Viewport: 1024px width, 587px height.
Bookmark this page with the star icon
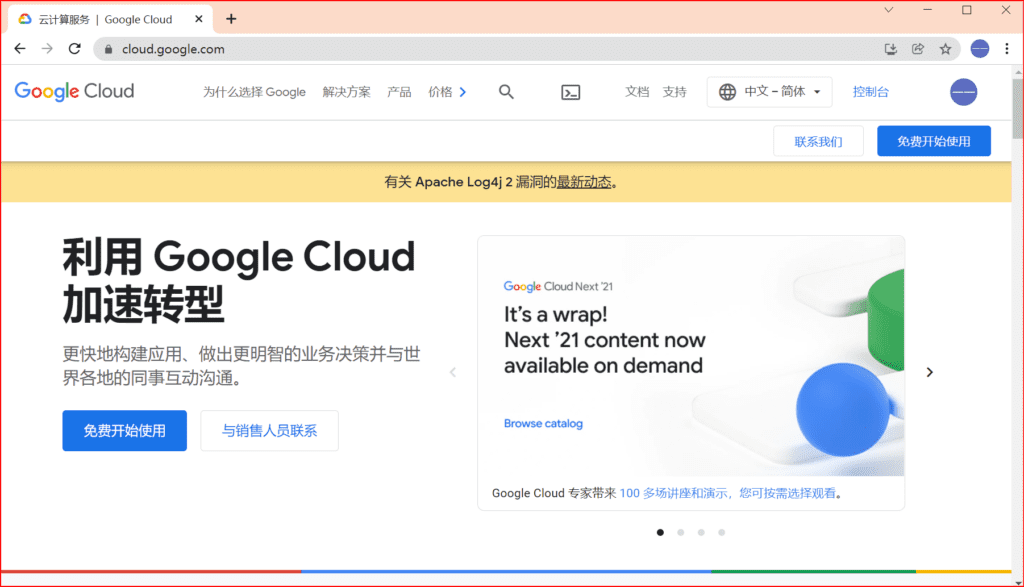tap(946, 48)
